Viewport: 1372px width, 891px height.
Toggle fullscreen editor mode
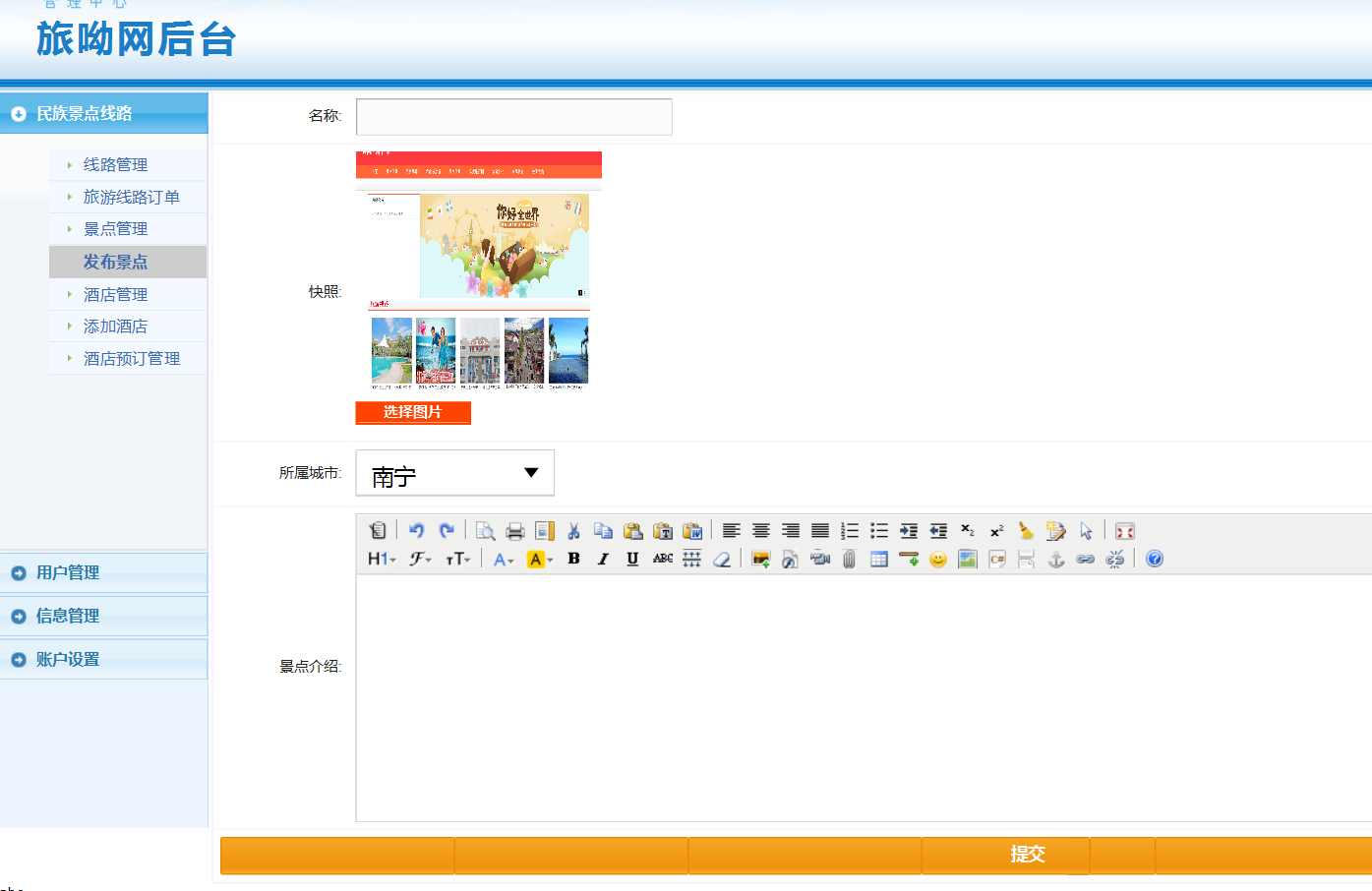[1125, 531]
